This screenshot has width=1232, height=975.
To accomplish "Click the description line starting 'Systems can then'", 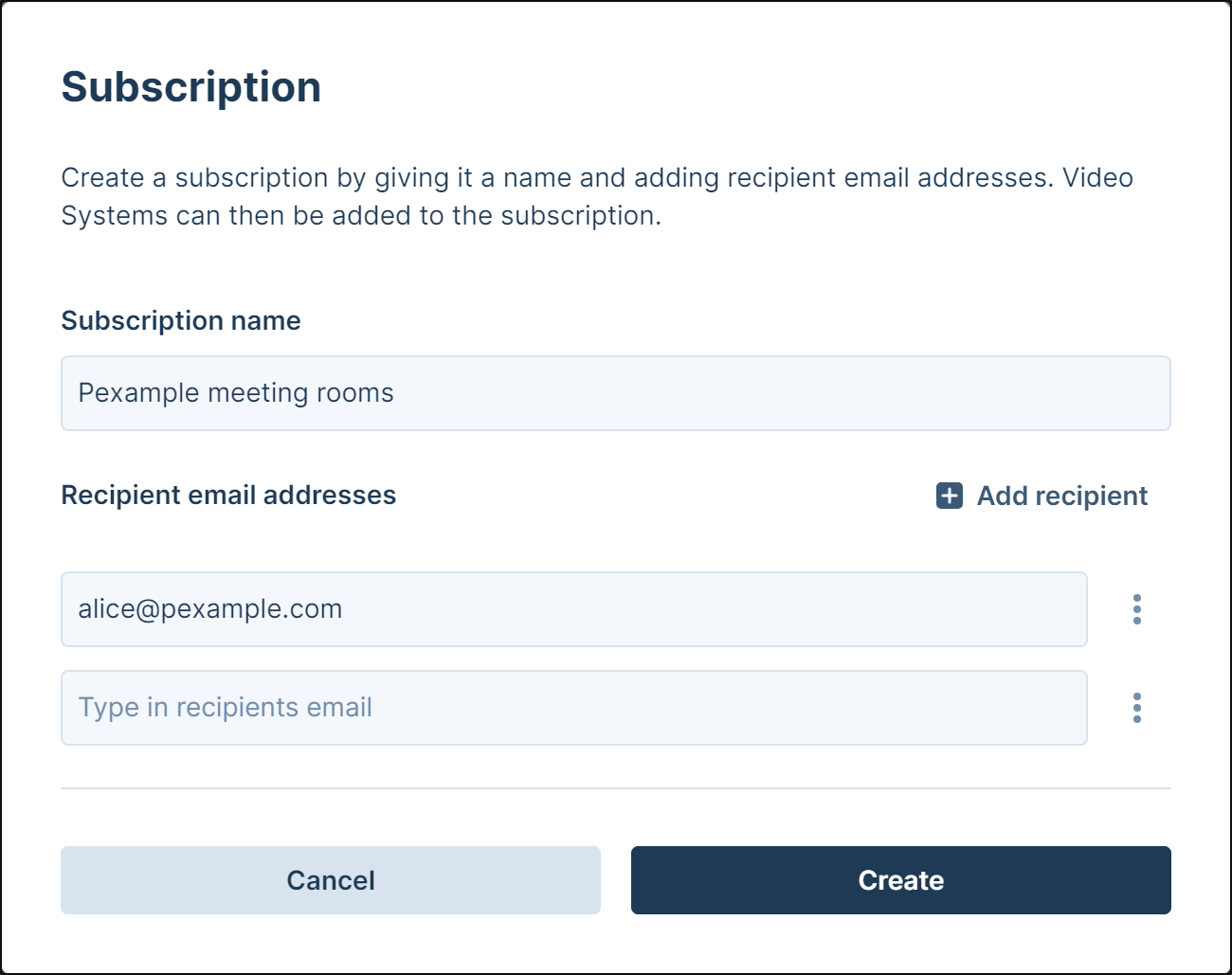I will click(361, 215).
